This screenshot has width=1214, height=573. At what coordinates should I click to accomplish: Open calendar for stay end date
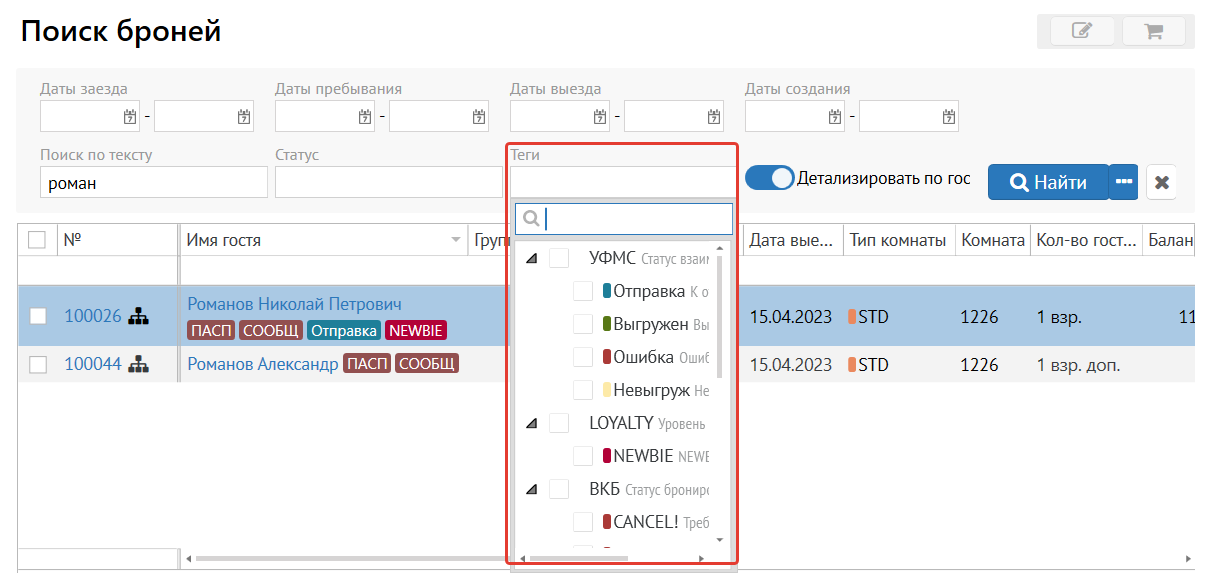[x=479, y=117]
